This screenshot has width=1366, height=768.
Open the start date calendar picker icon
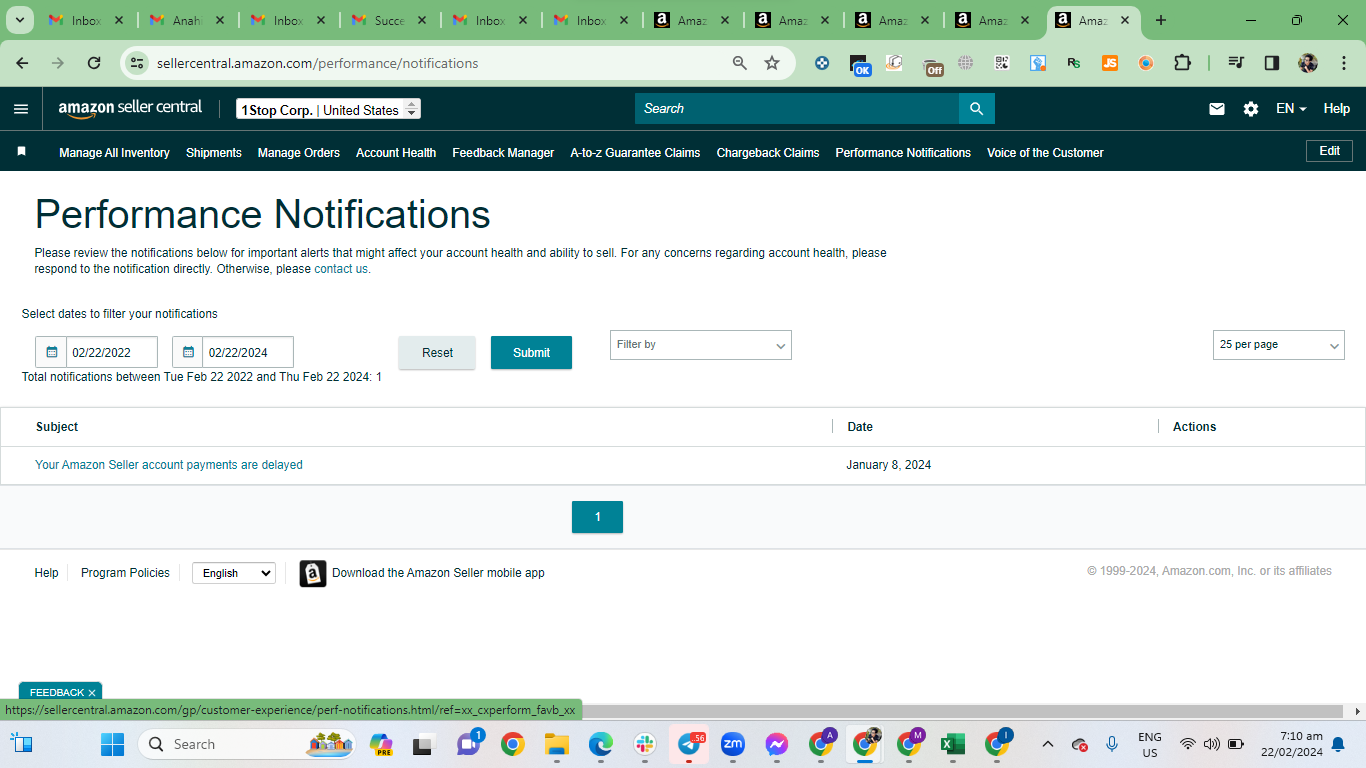tap(52, 352)
